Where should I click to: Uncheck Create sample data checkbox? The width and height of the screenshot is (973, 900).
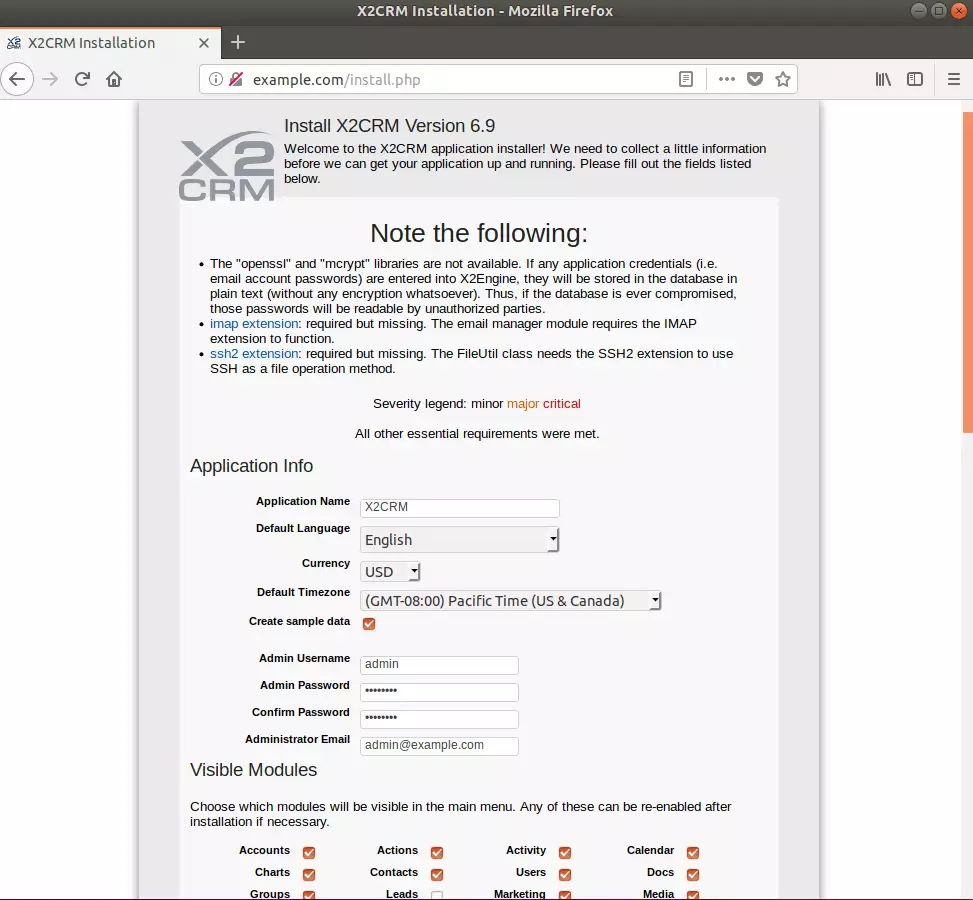(x=369, y=623)
